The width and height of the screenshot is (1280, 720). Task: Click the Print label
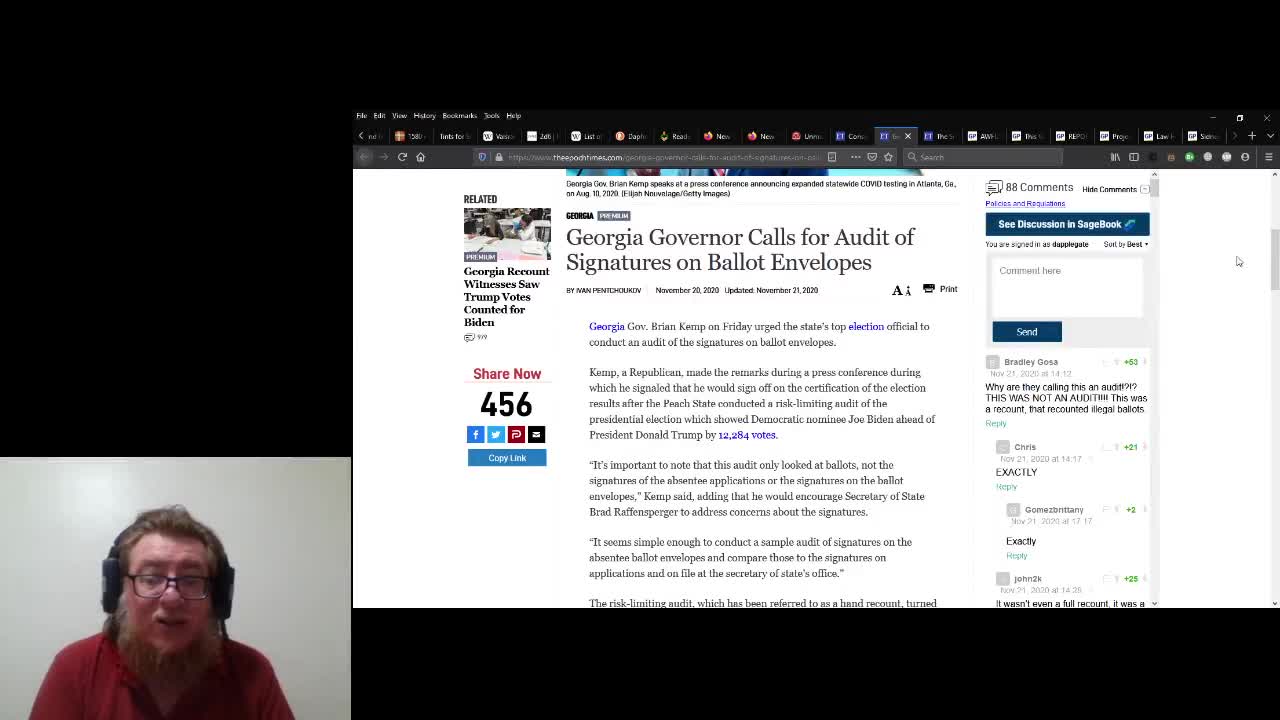pos(948,289)
